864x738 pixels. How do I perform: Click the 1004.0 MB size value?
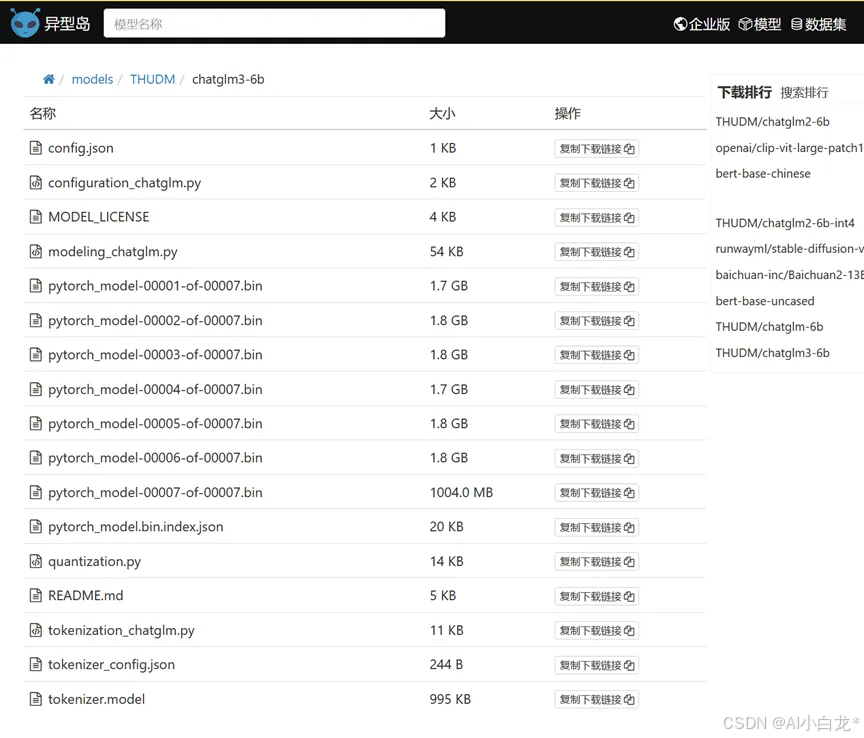pyautogui.click(x=461, y=492)
